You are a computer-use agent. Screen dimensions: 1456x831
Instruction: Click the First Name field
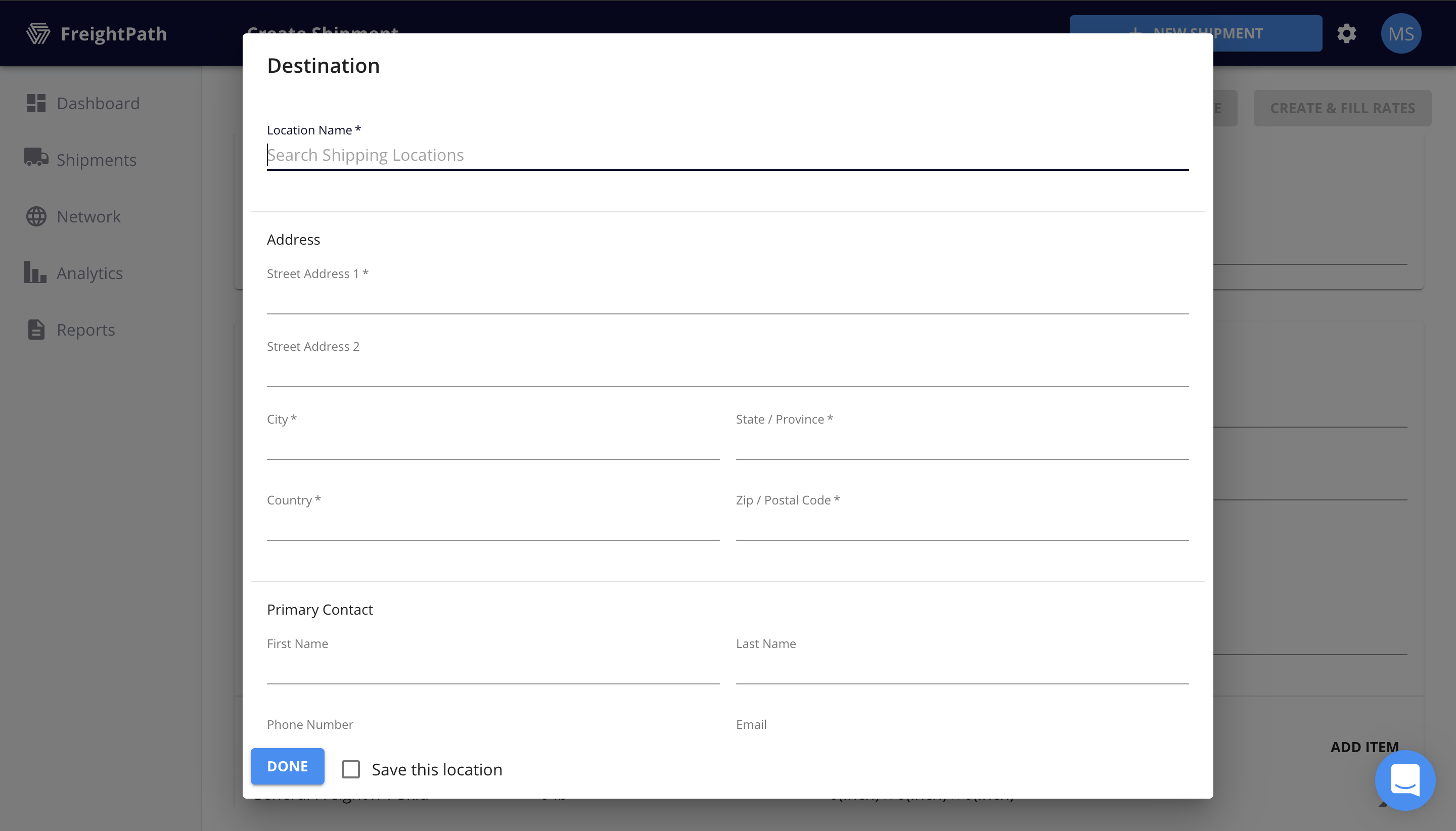492,669
